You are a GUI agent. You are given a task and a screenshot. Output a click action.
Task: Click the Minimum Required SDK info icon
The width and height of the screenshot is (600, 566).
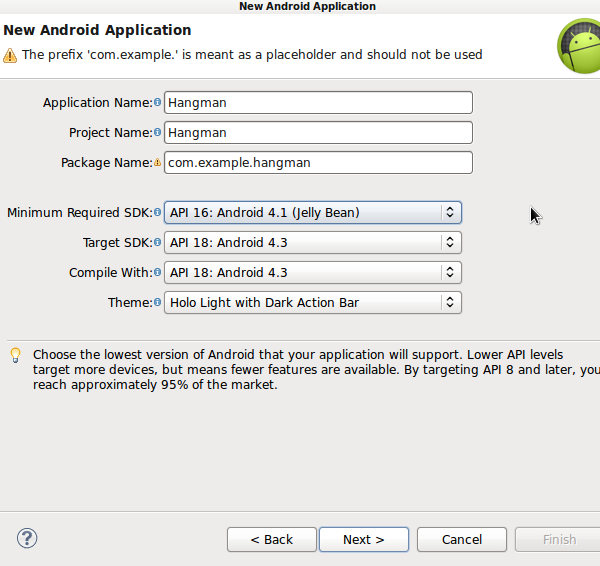click(157, 212)
